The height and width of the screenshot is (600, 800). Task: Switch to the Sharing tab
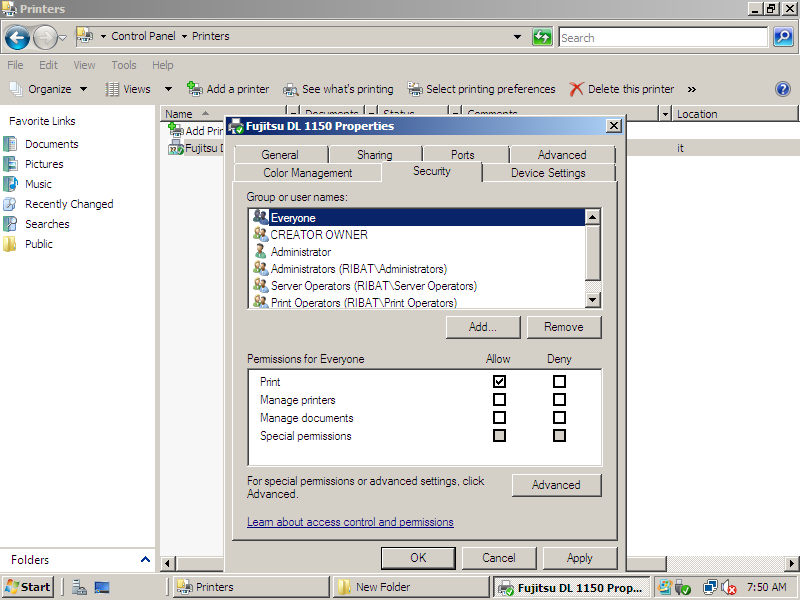click(x=375, y=155)
